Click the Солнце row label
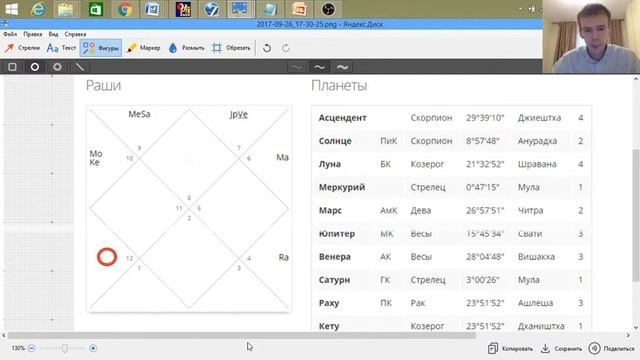The width and height of the screenshot is (640, 360). coord(335,141)
